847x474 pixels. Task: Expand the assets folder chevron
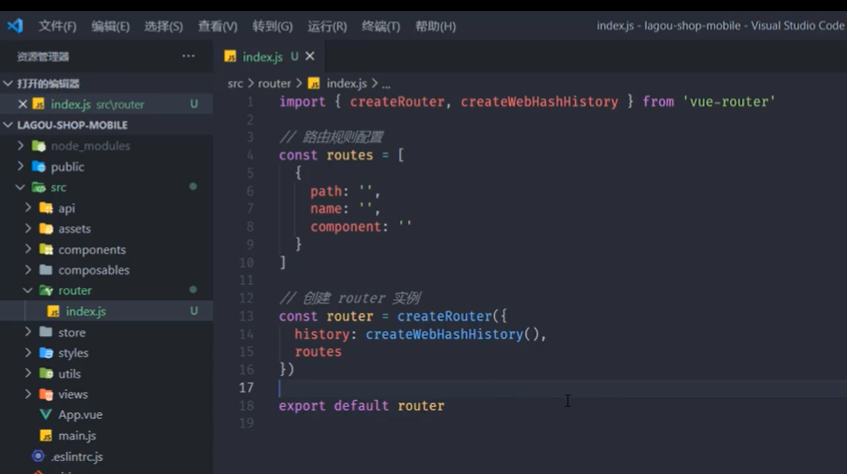tap(28, 228)
